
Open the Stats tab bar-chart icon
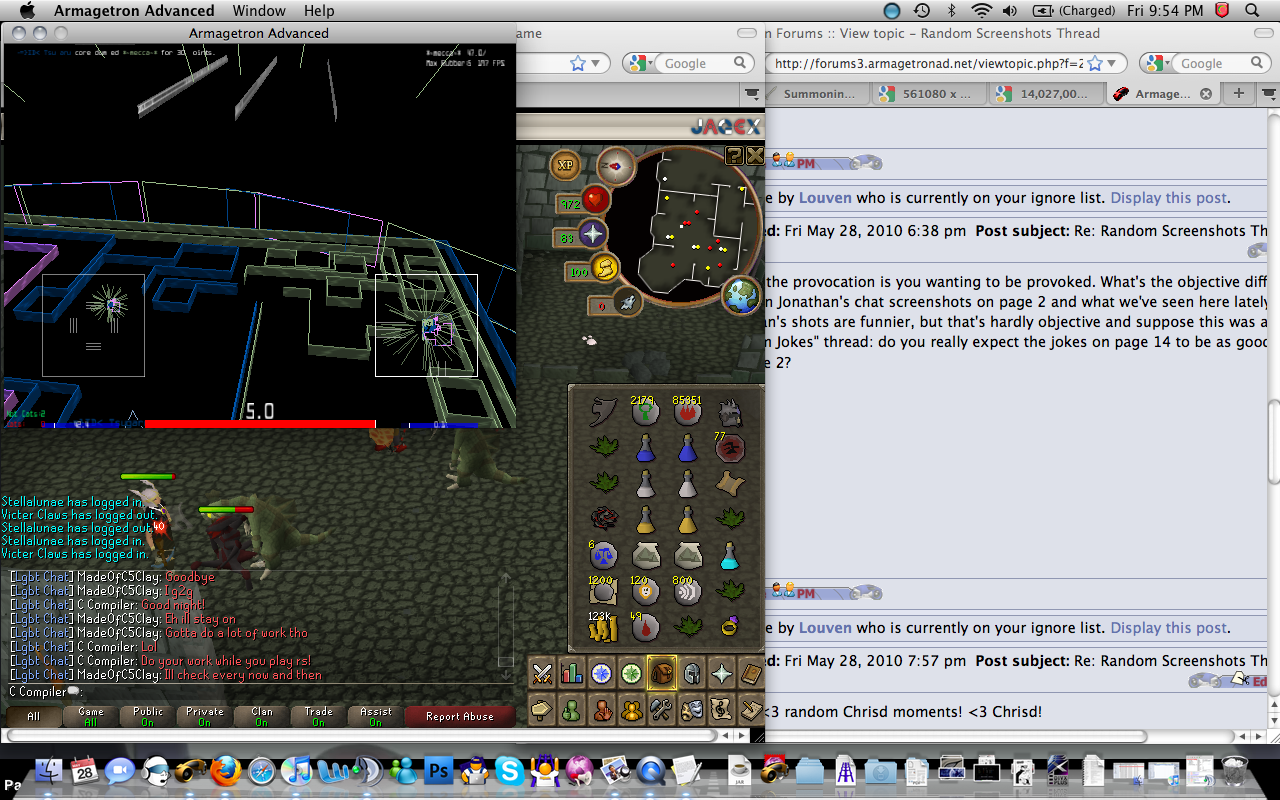pos(572,674)
